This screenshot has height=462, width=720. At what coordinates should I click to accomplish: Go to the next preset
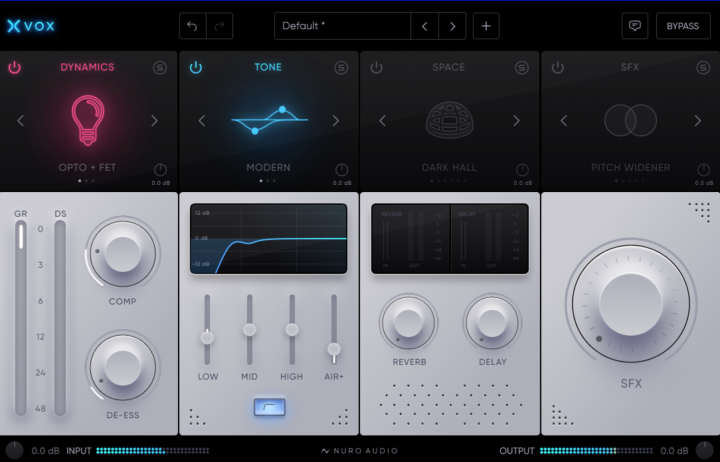point(452,26)
